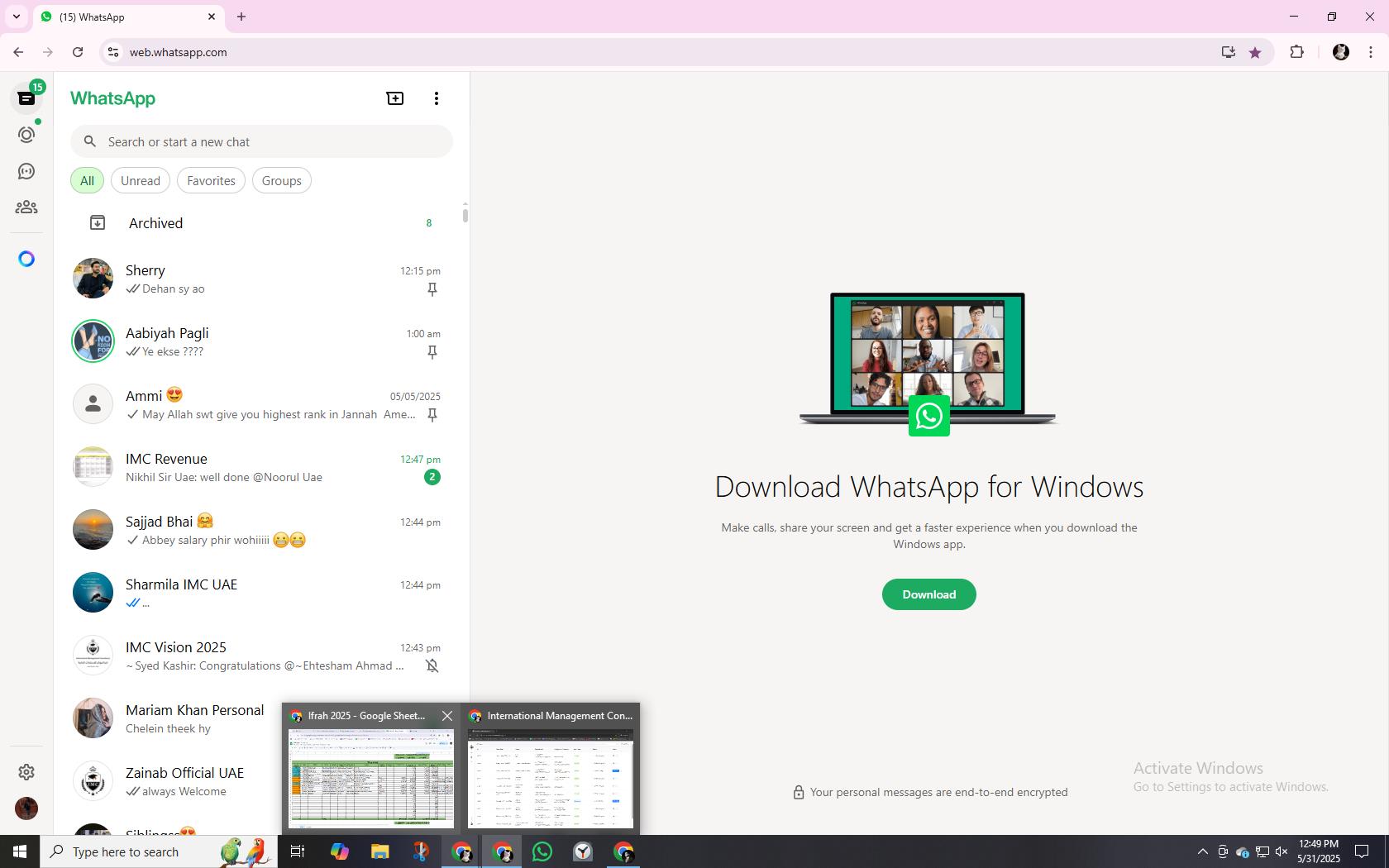Open File Explorer from taskbar
This screenshot has height=868, width=1389.
pyautogui.click(x=379, y=851)
